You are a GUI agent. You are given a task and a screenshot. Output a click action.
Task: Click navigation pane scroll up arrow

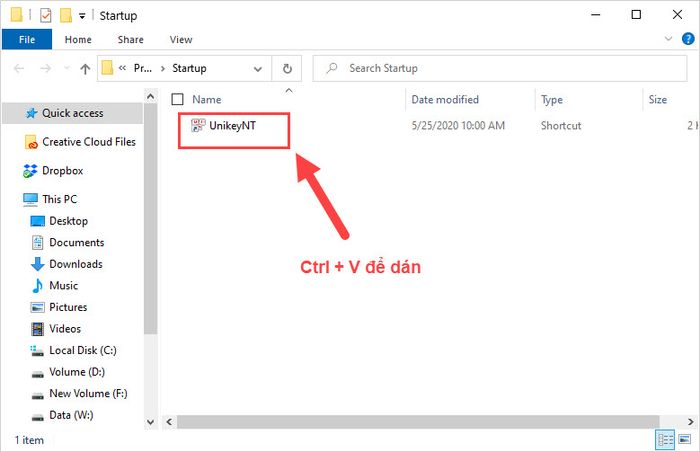(150, 96)
